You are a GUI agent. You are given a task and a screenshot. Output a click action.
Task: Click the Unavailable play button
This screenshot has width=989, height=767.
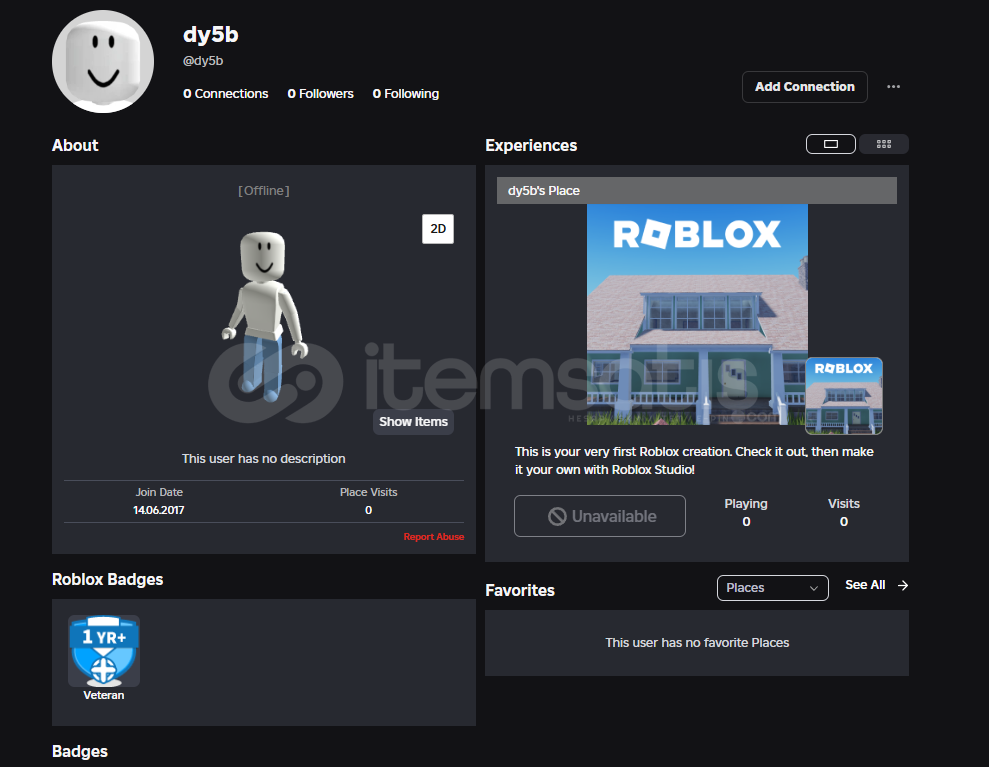point(600,516)
